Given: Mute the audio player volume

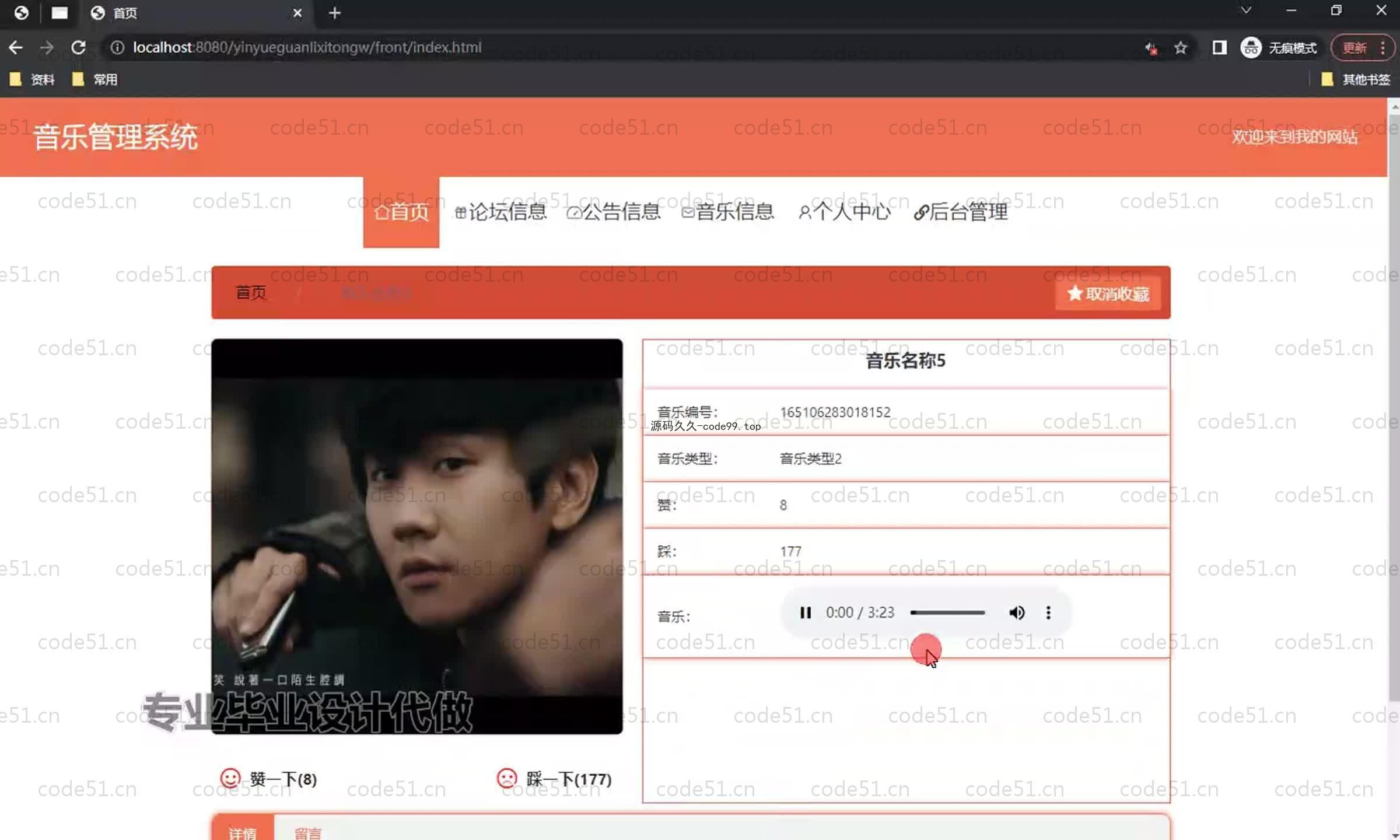Looking at the screenshot, I should 1017,612.
